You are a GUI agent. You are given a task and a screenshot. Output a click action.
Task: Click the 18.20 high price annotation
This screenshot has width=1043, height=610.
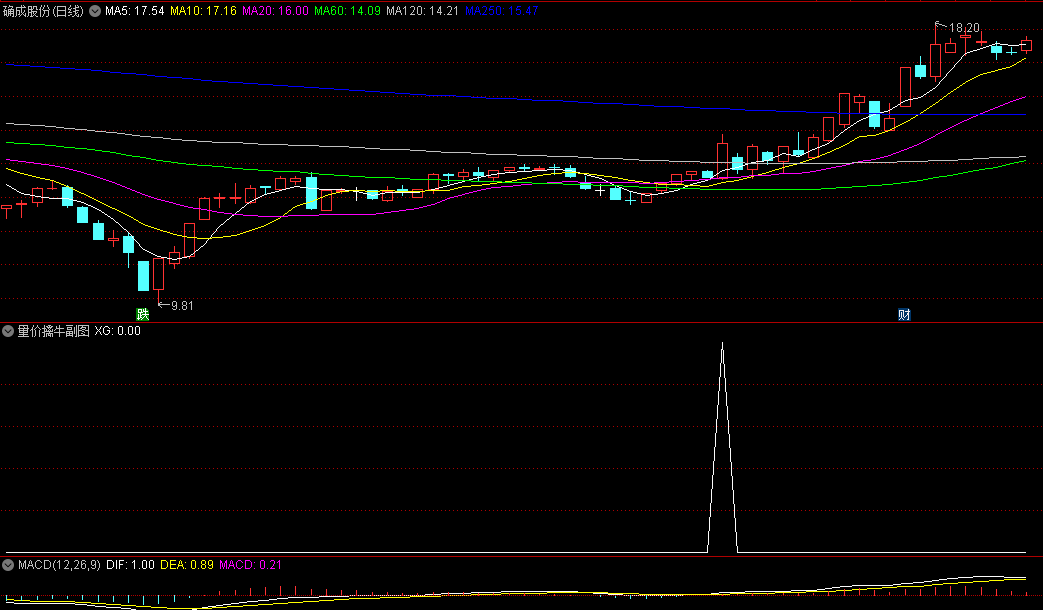964,27
